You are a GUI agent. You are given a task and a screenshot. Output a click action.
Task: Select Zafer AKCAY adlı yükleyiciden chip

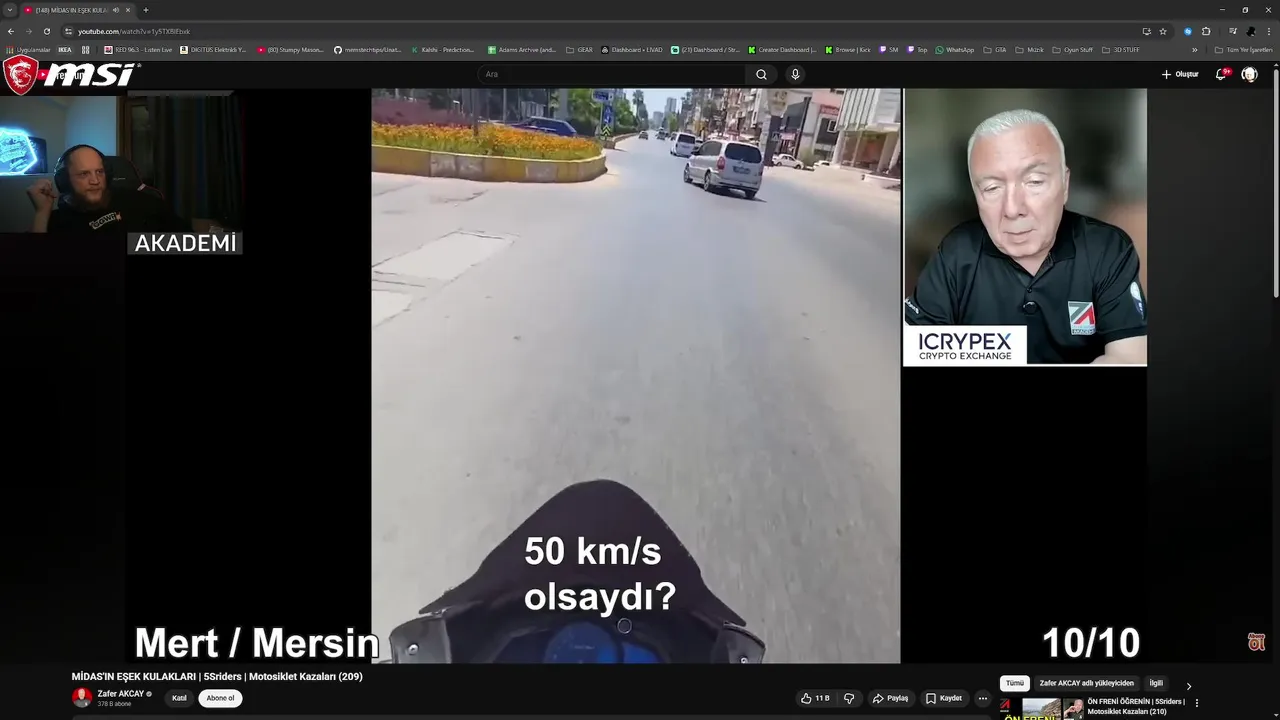pos(1086,683)
